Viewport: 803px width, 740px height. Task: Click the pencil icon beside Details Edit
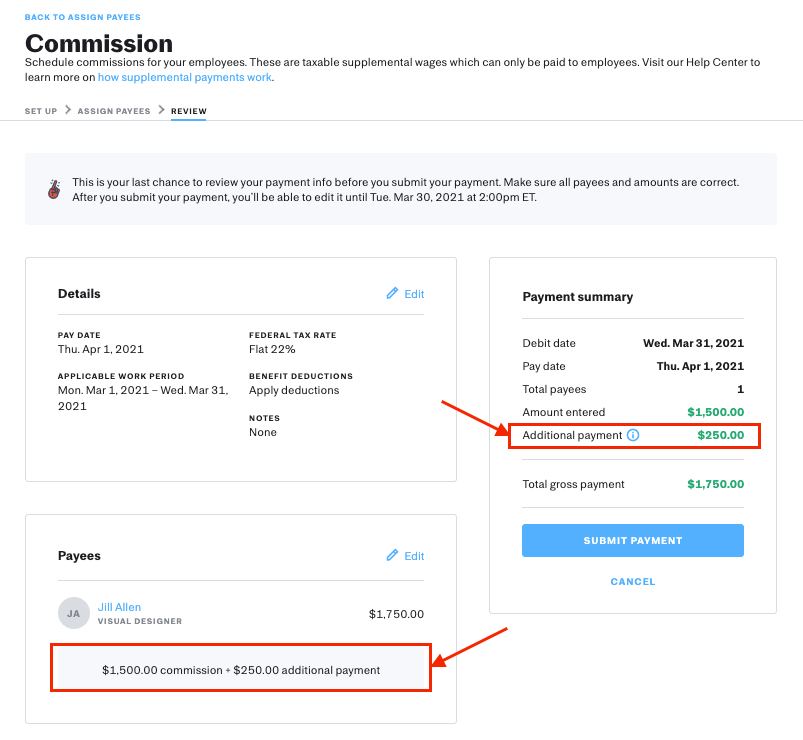coord(392,294)
